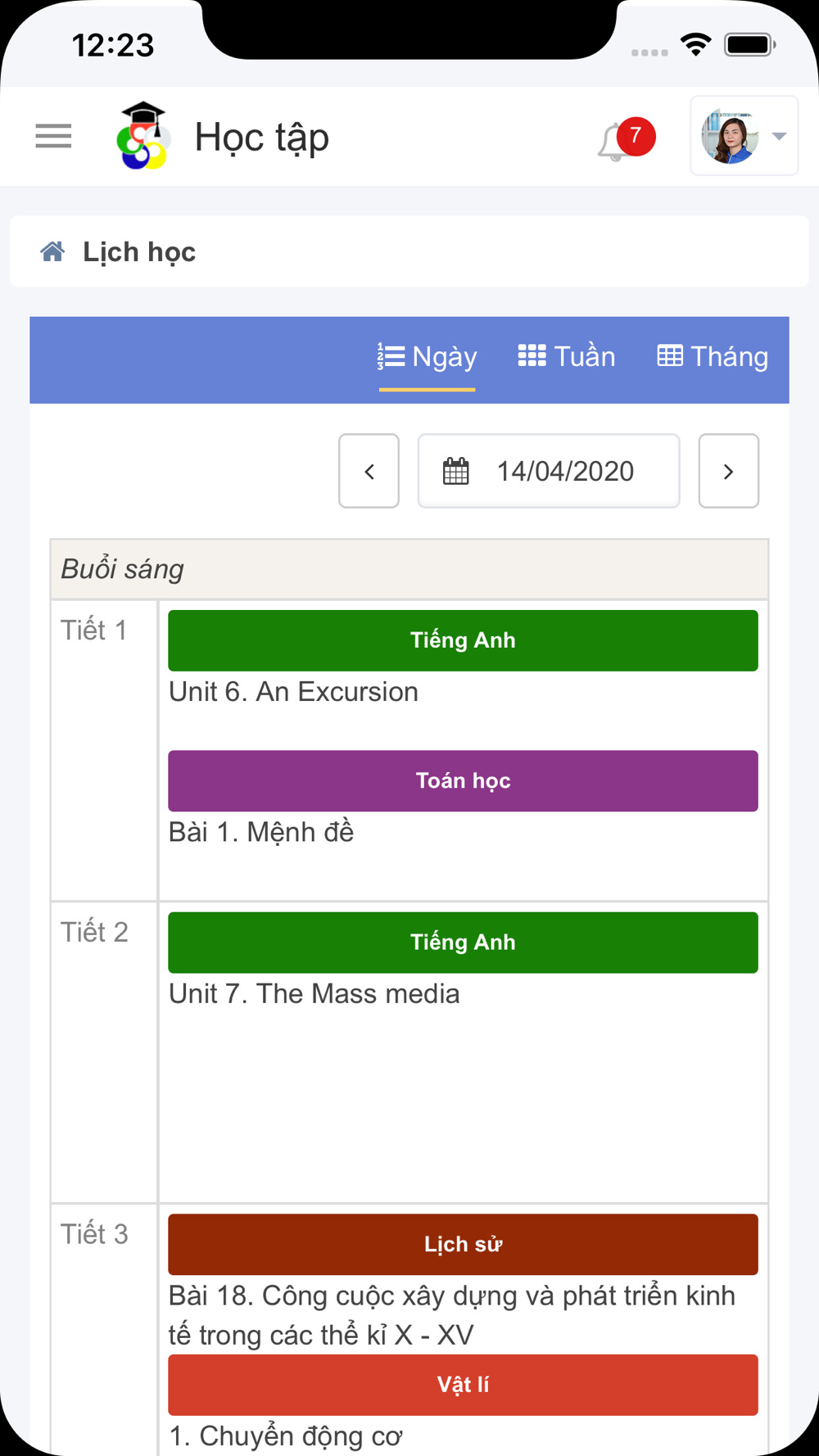Viewport: 819px width, 1456px height.
Task: Tap the graduation cap app logo
Action: [144, 136]
